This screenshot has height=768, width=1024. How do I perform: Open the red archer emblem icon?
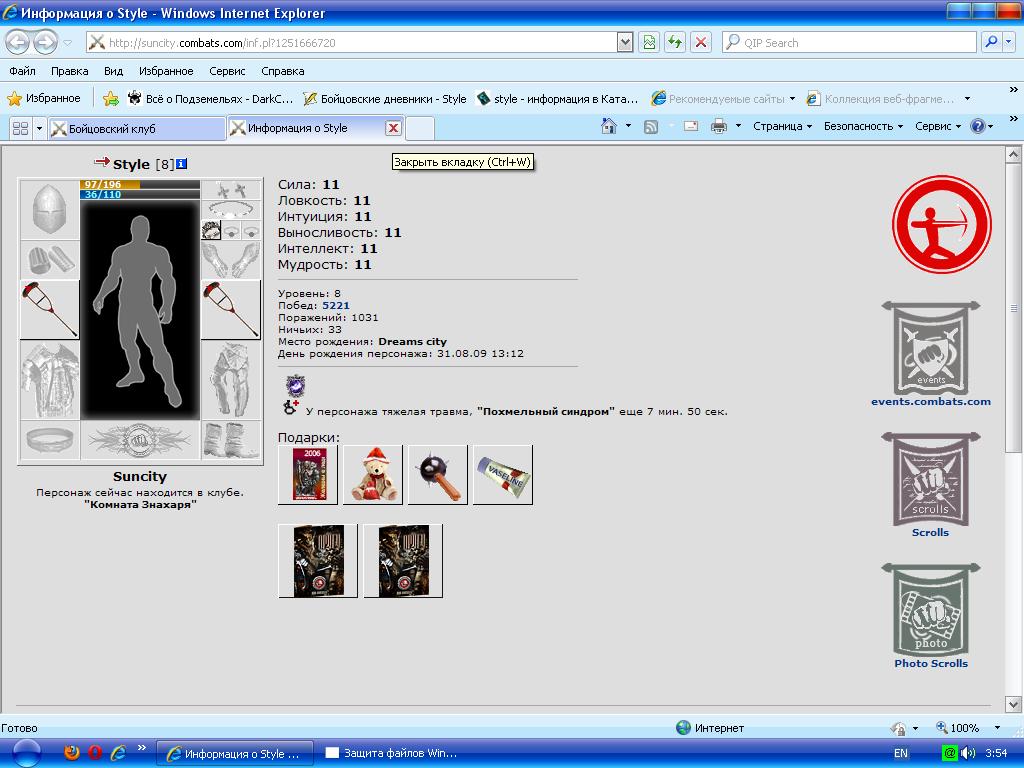[942, 224]
